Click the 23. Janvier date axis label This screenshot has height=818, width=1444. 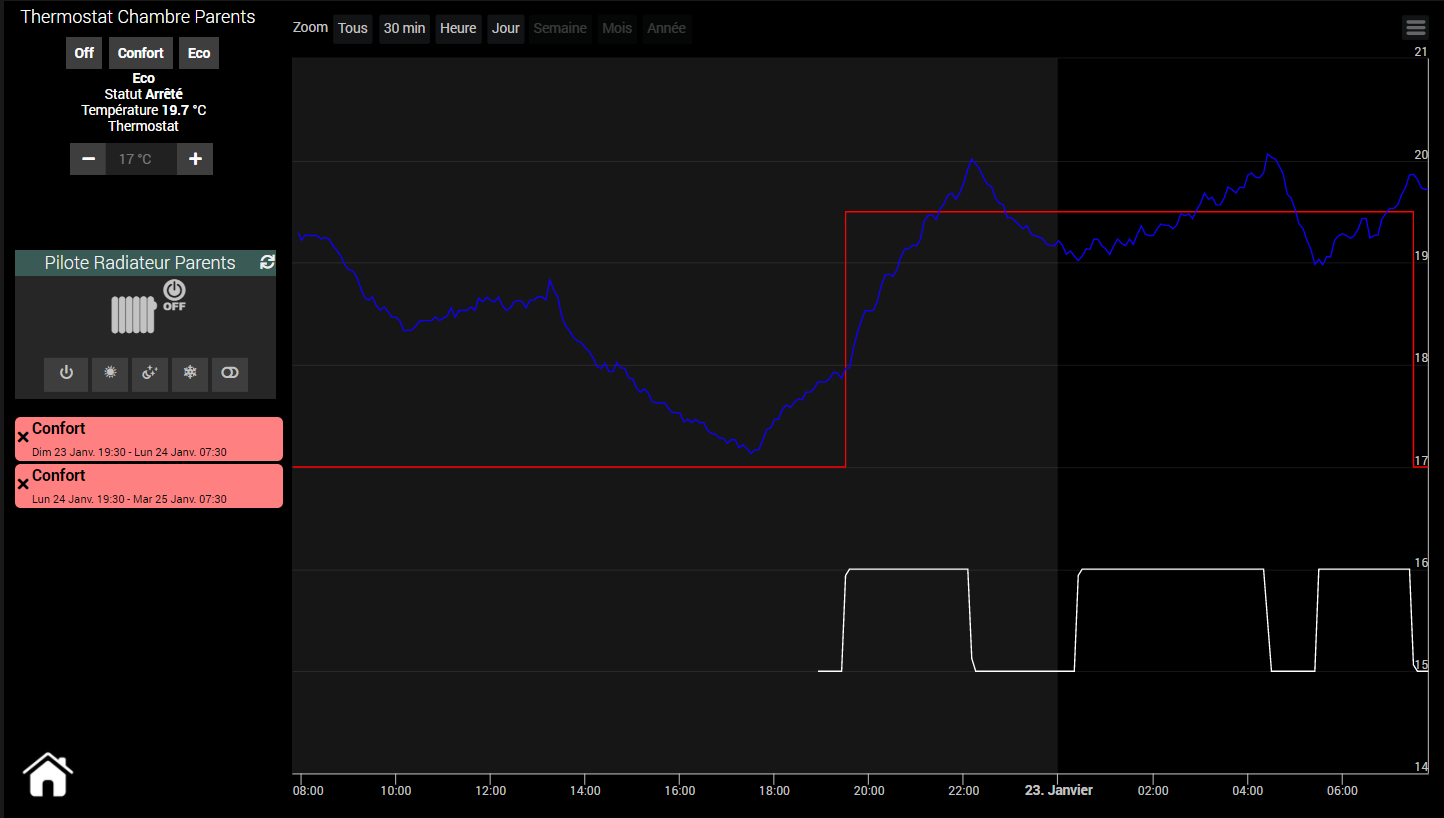(1059, 790)
